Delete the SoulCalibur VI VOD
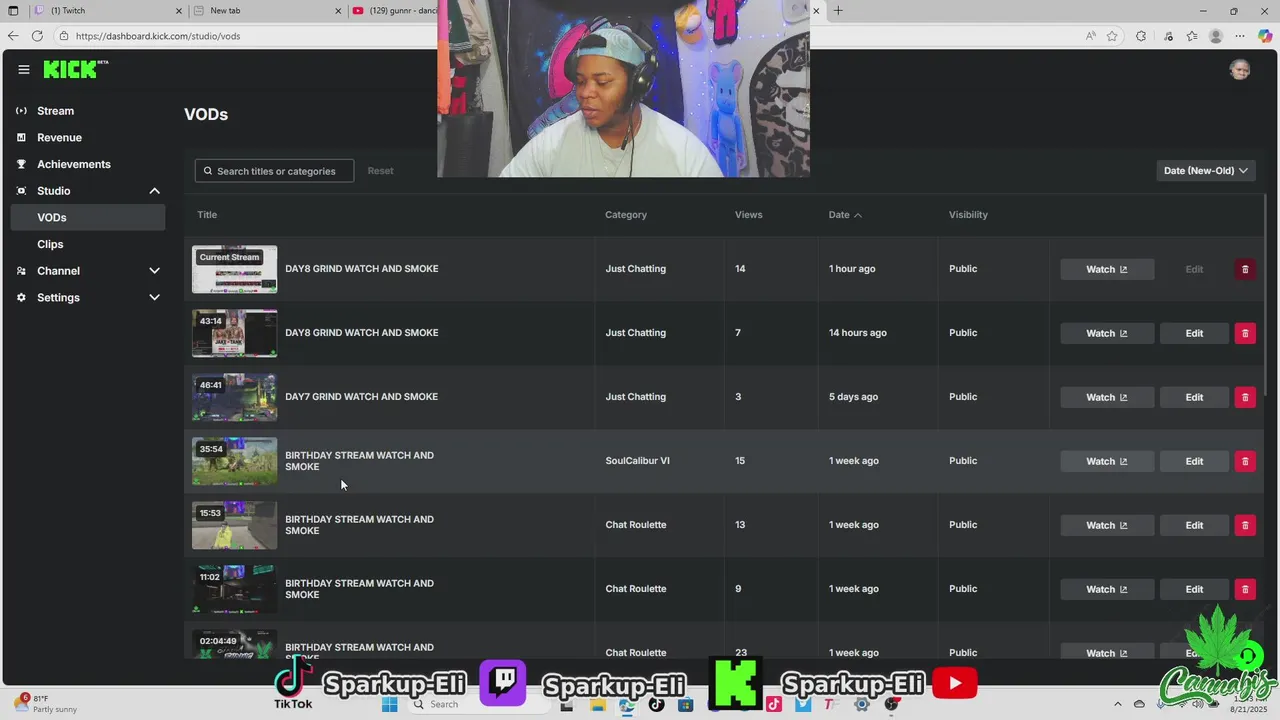Image resolution: width=1280 pixels, height=720 pixels. click(x=1245, y=461)
